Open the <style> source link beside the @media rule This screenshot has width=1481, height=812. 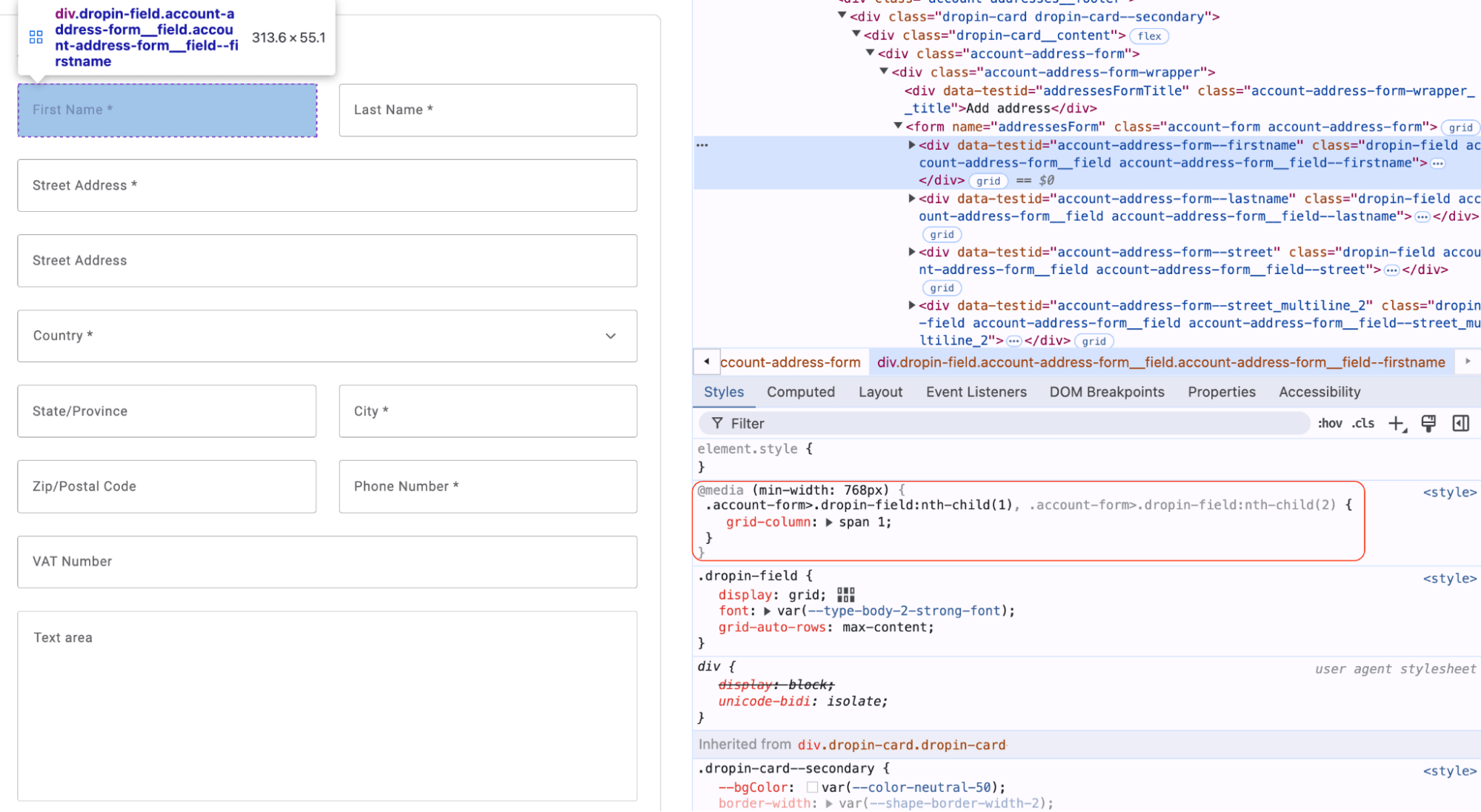(x=1450, y=491)
